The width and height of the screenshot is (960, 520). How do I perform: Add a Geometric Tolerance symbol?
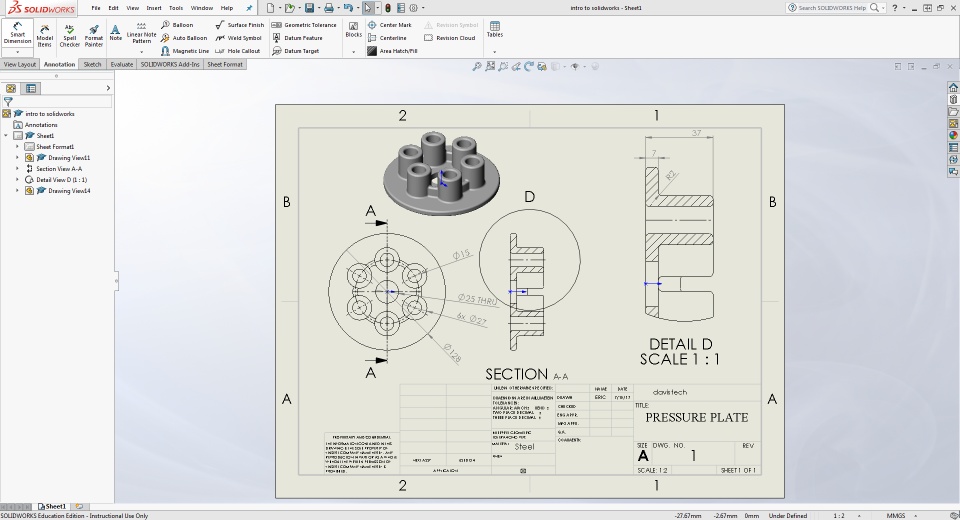pos(305,25)
